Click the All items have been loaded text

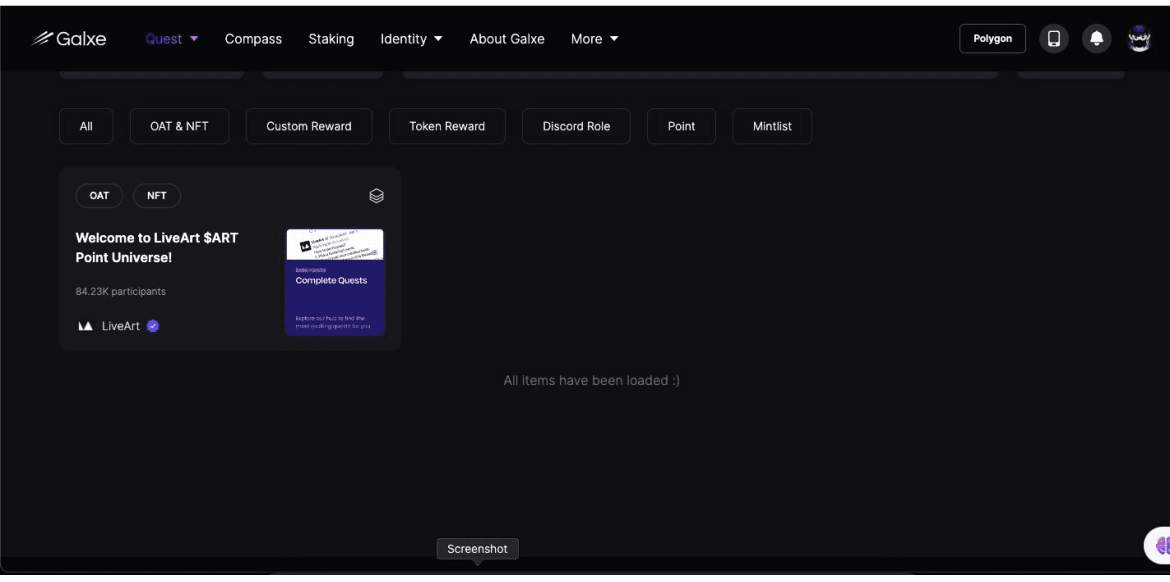(x=592, y=381)
